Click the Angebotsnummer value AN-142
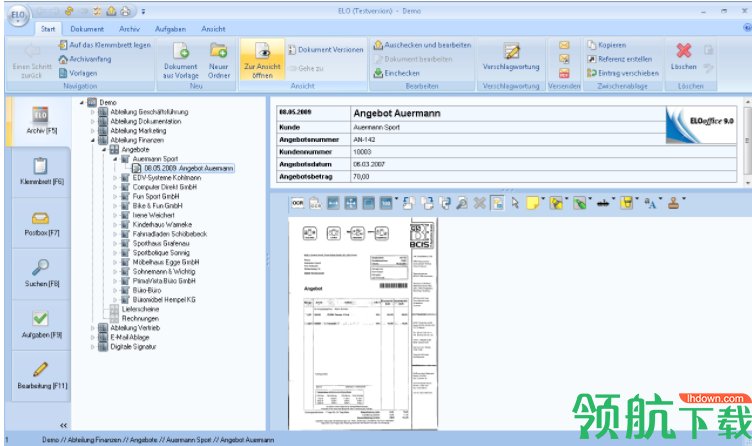Image resolution: width=752 pixels, height=446 pixels. [364, 140]
